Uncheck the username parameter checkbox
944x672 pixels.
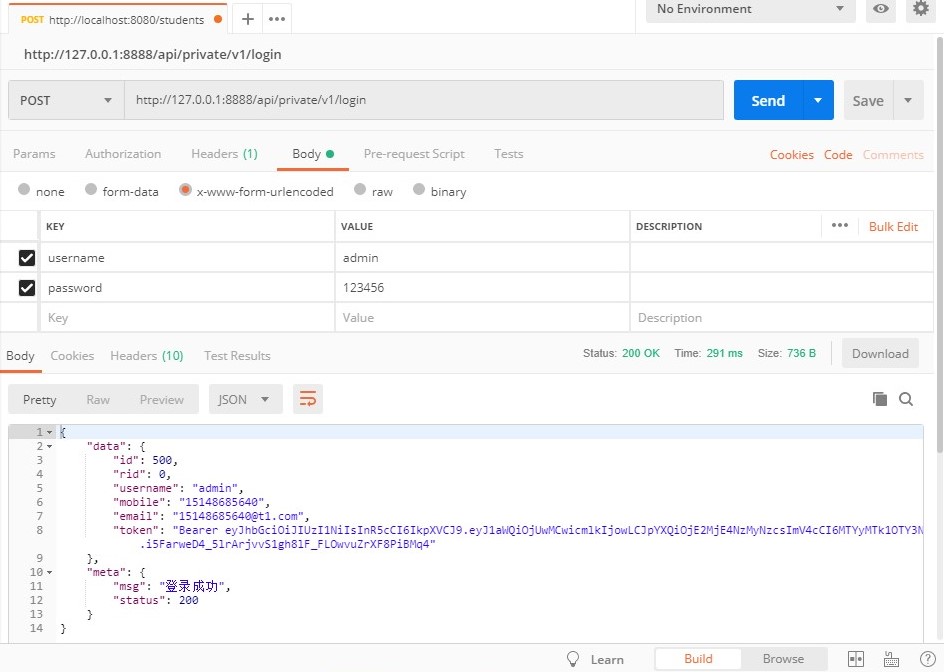coord(27,258)
